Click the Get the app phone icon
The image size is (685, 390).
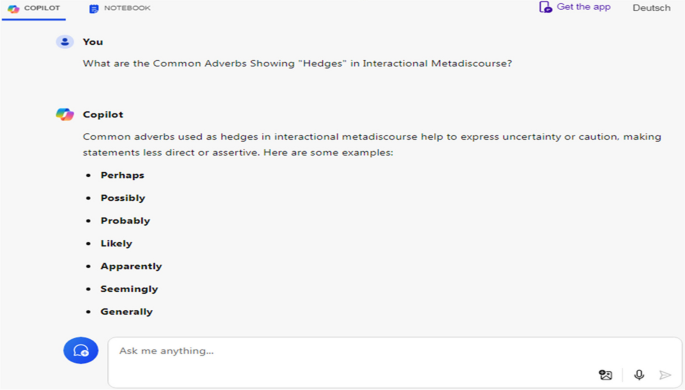[x=545, y=7]
